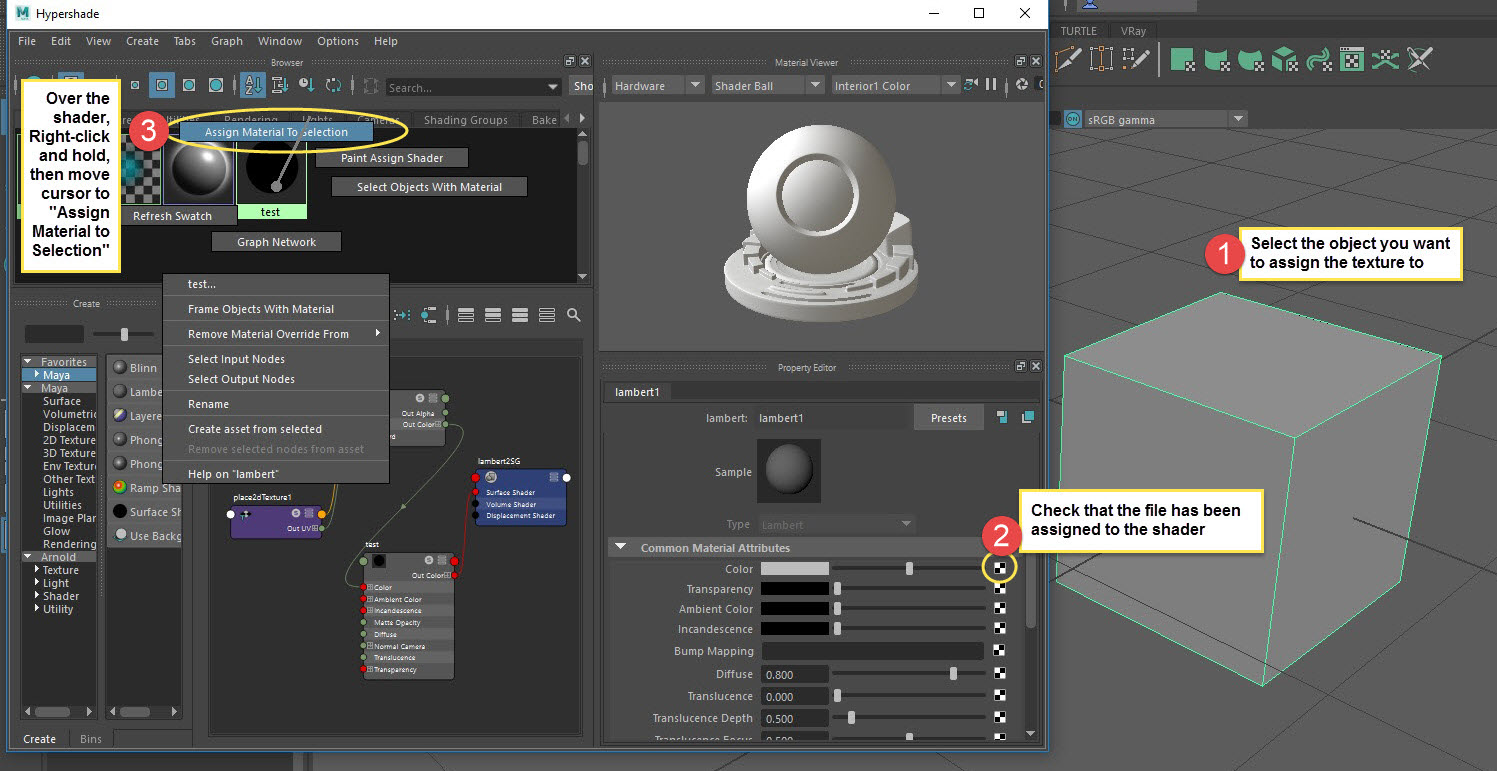Click the refresh swatches cycle icon in Browser

333,85
